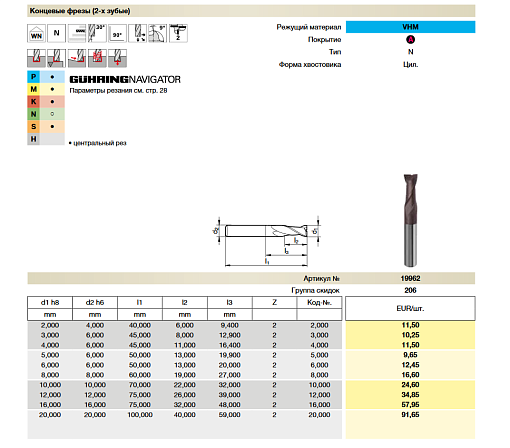
Task: Select the price 91,65 for 20,000 diameter
Action: (x=410, y=415)
